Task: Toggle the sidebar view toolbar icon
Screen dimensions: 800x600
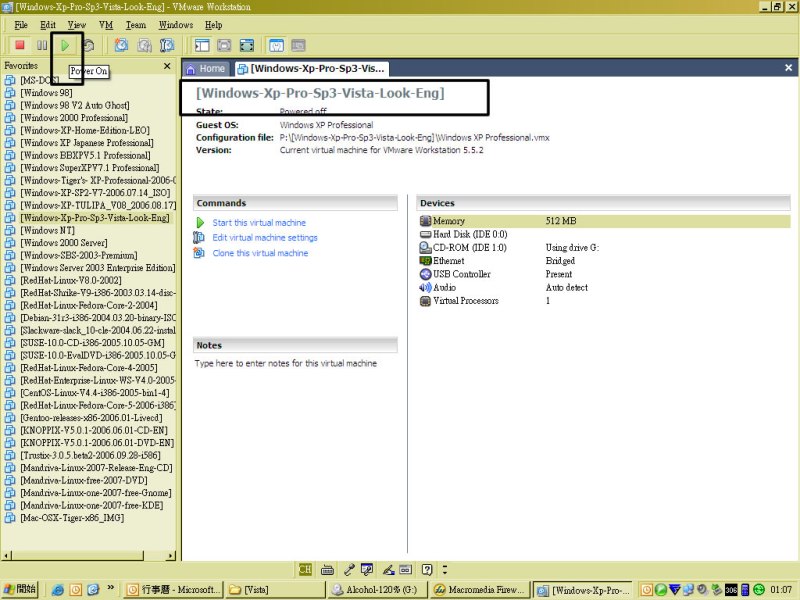Action: tap(202, 45)
